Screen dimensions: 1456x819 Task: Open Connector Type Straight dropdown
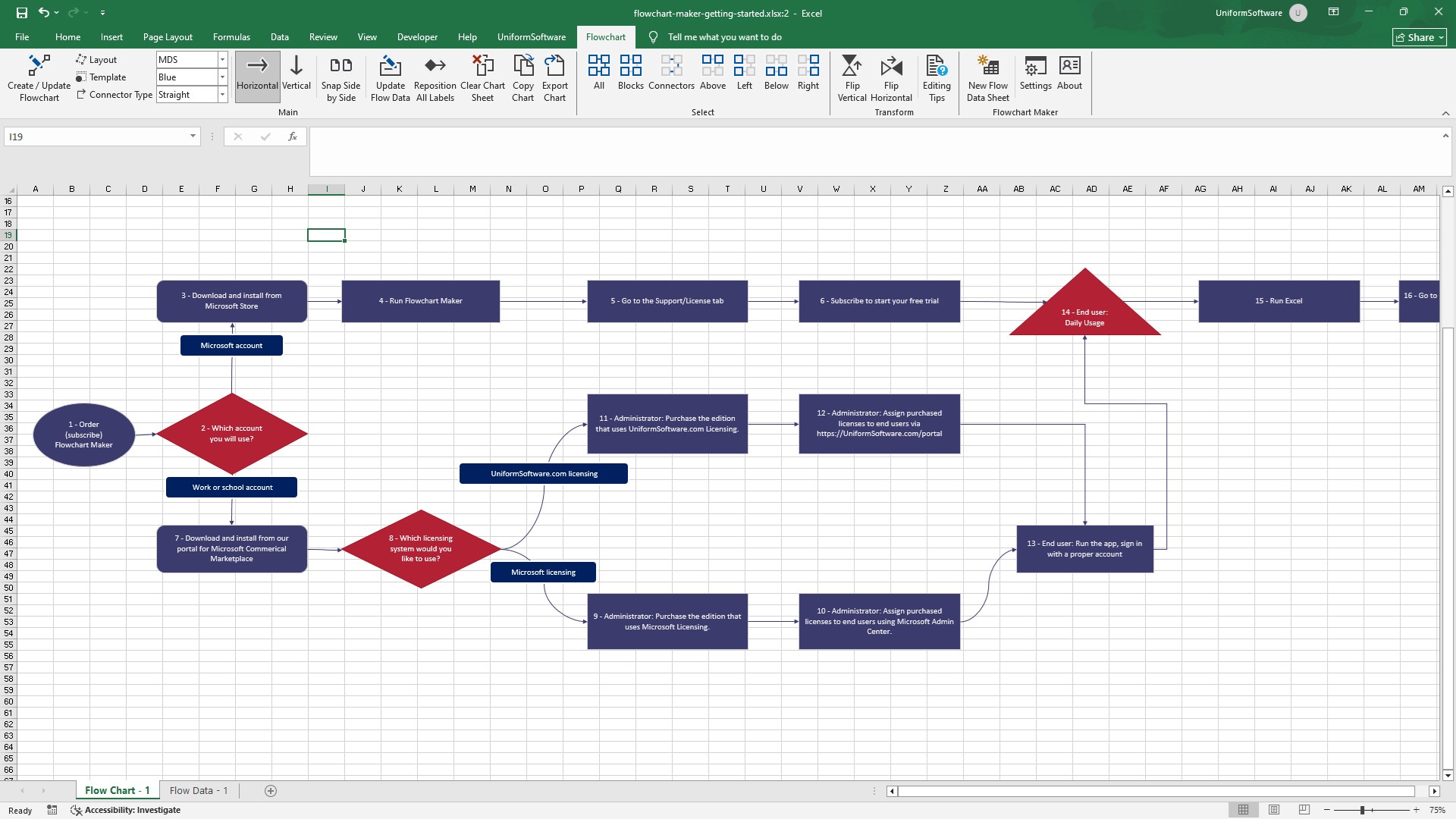click(222, 95)
